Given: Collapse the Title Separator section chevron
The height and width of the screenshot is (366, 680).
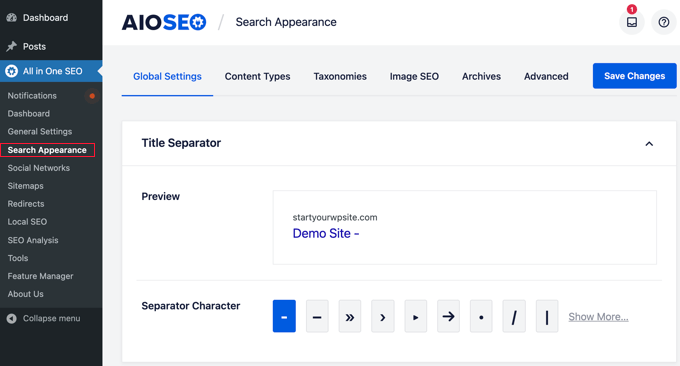Looking at the screenshot, I should click(x=649, y=144).
